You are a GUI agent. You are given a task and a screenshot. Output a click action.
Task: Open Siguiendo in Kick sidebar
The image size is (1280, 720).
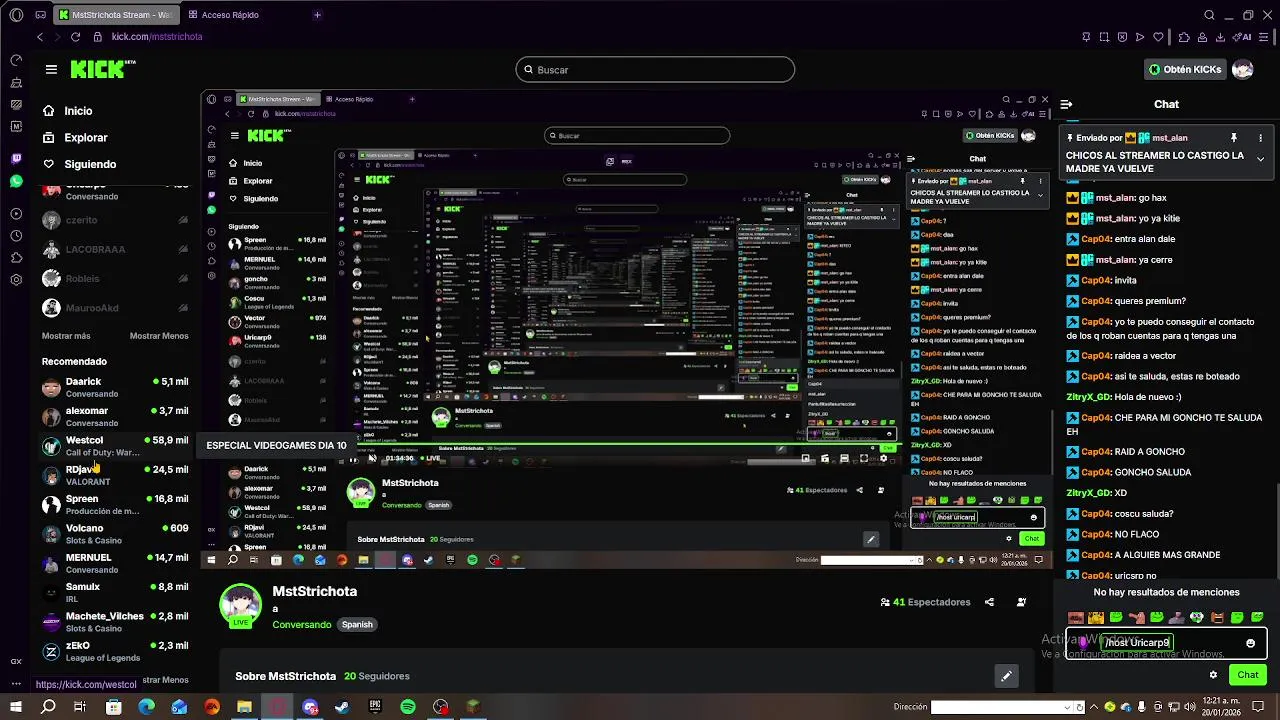pyautogui.click(x=80, y=164)
